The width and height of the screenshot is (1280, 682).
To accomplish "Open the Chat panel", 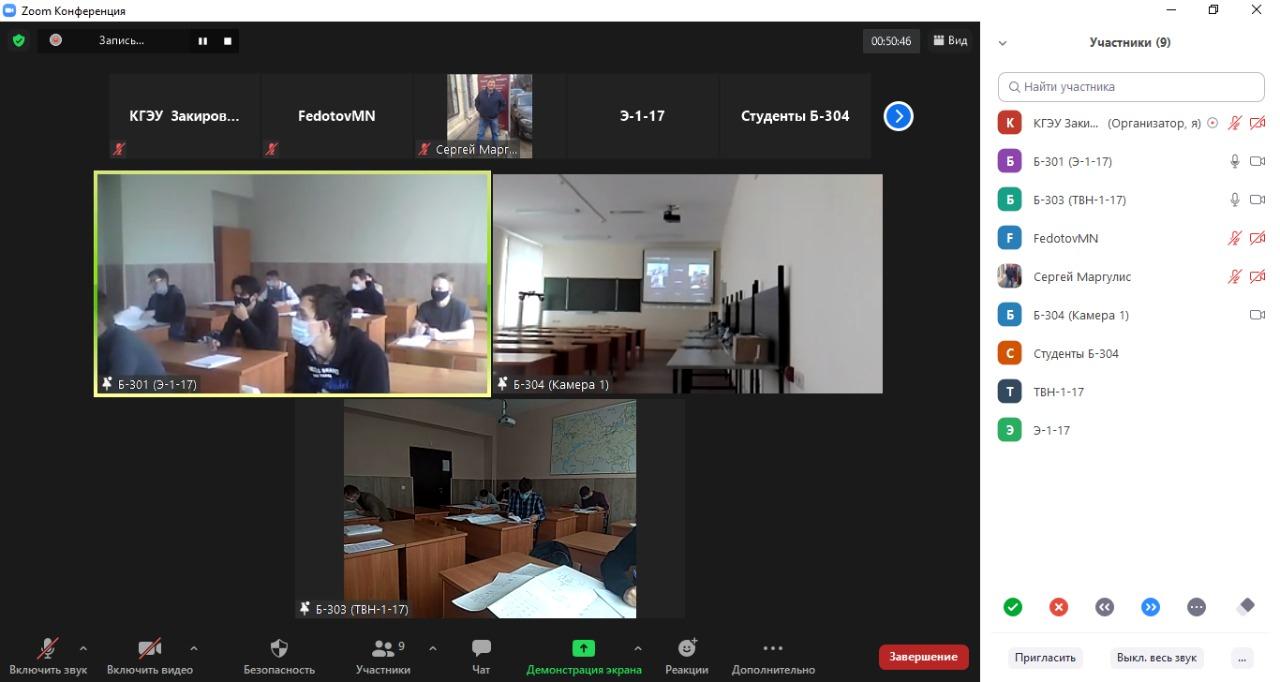I will [481, 656].
